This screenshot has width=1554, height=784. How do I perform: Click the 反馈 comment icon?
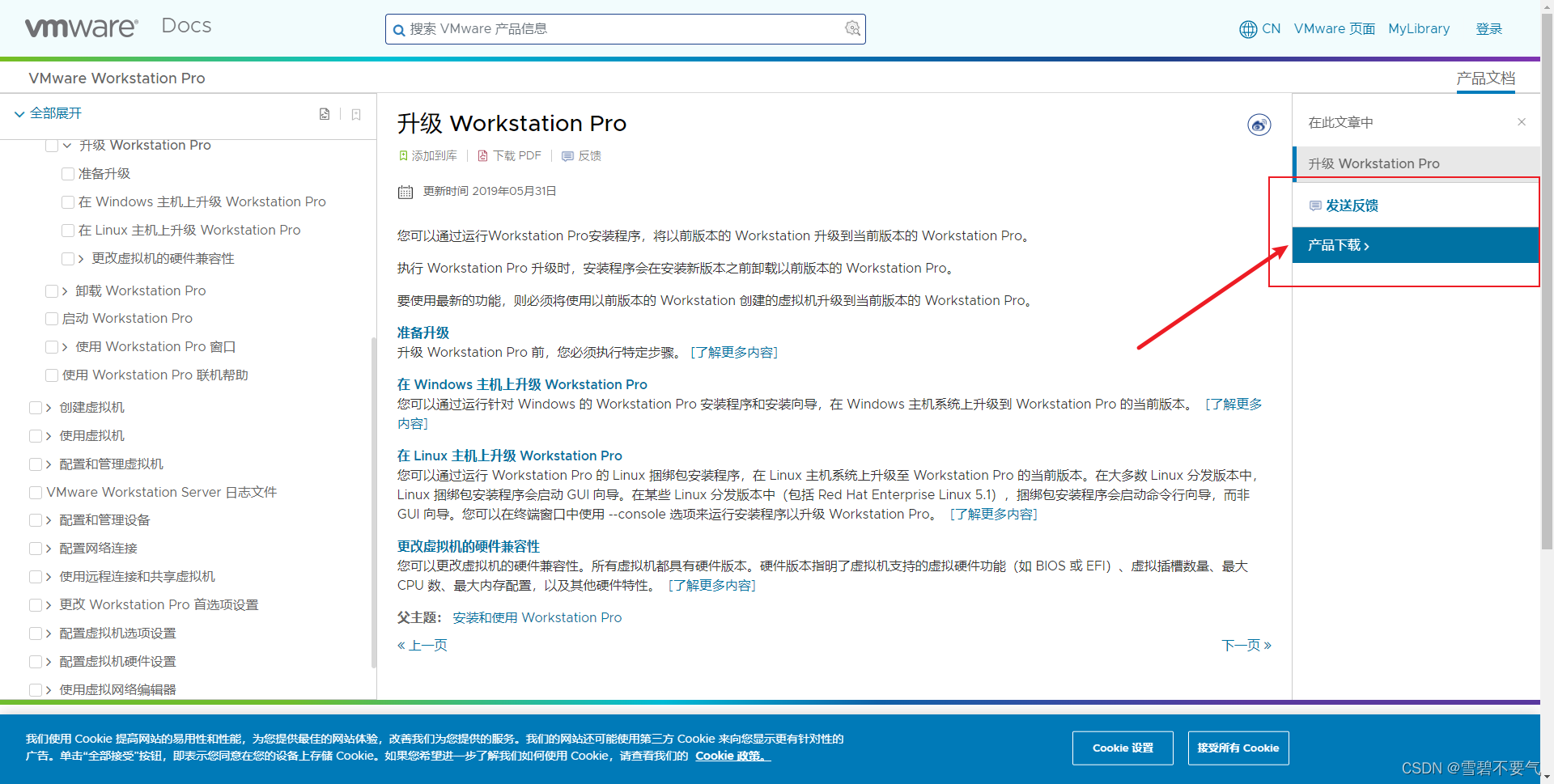[x=568, y=156]
